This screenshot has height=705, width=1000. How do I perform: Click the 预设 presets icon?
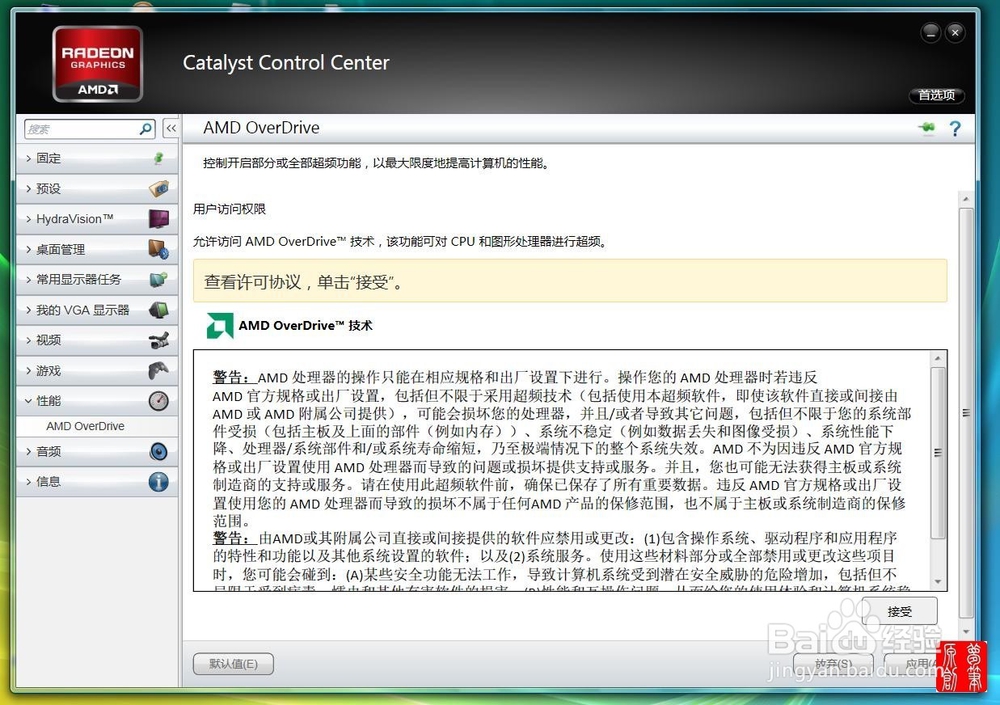point(159,188)
